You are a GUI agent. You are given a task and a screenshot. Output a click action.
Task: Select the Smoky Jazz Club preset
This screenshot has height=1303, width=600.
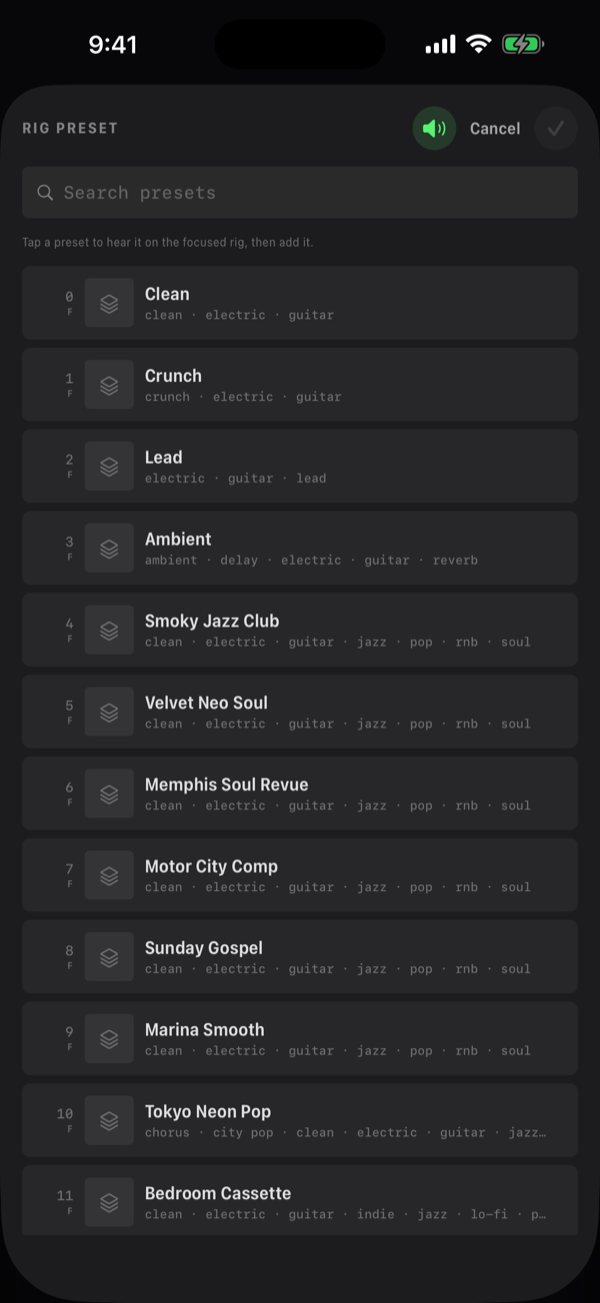300,630
